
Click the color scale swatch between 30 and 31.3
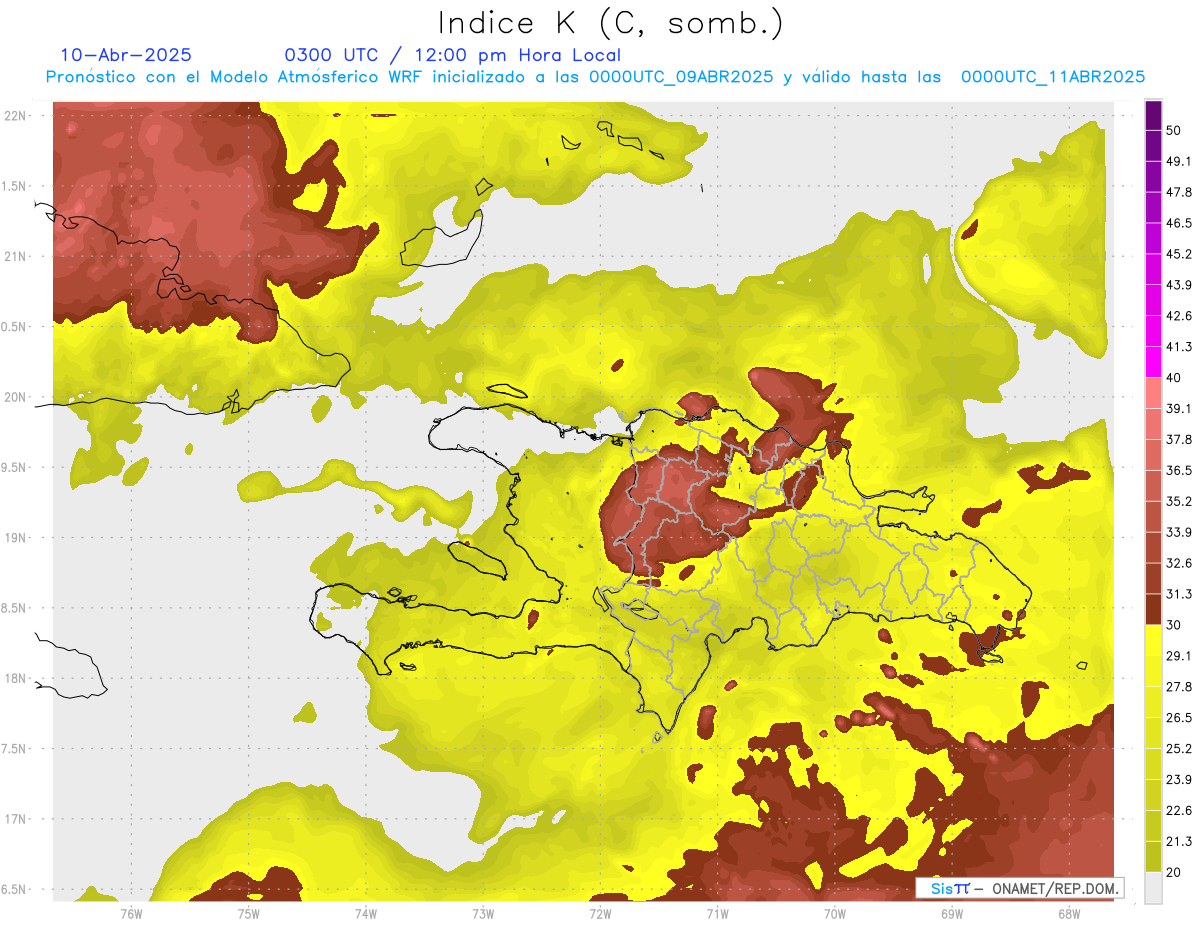click(1153, 609)
